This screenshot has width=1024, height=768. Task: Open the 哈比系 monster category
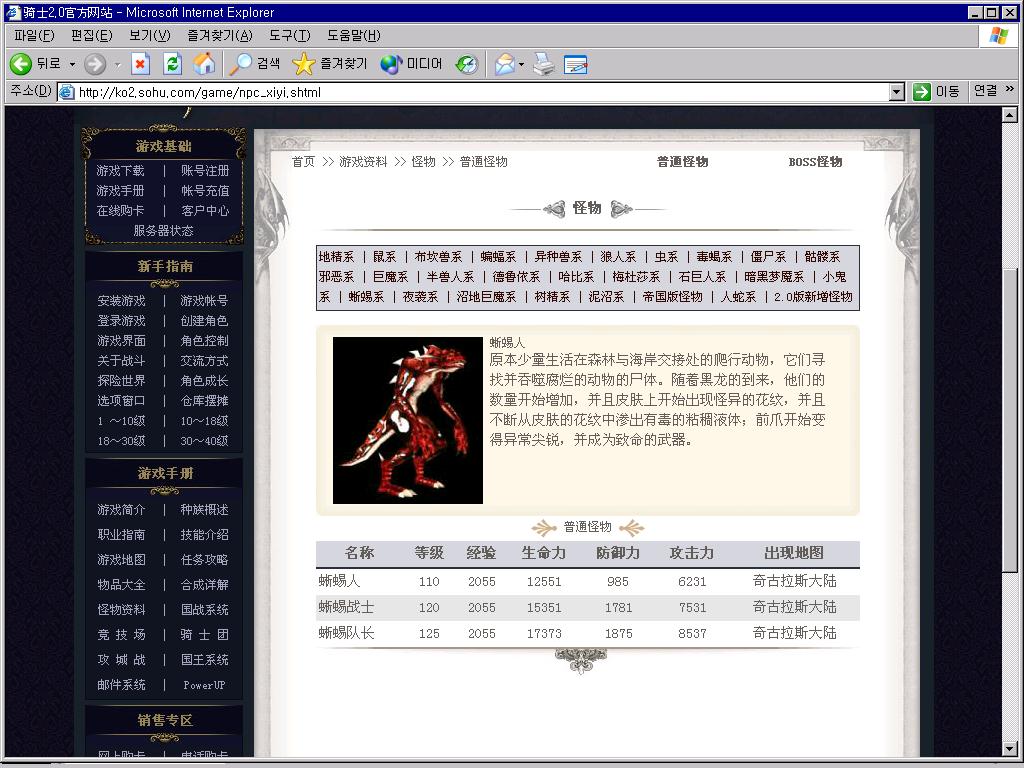[x=576, y=277]
